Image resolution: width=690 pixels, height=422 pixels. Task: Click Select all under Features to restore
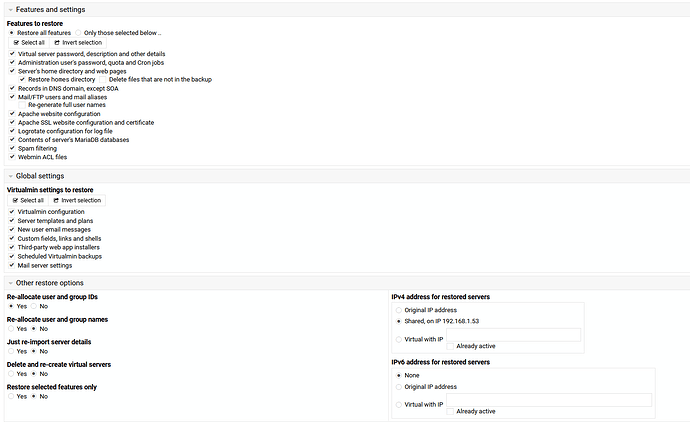[29, 43]
